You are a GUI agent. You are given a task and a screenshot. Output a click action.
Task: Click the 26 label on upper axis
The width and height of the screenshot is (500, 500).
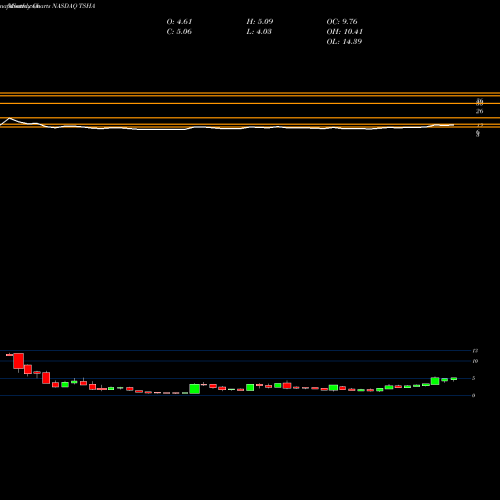click(479, 111)
